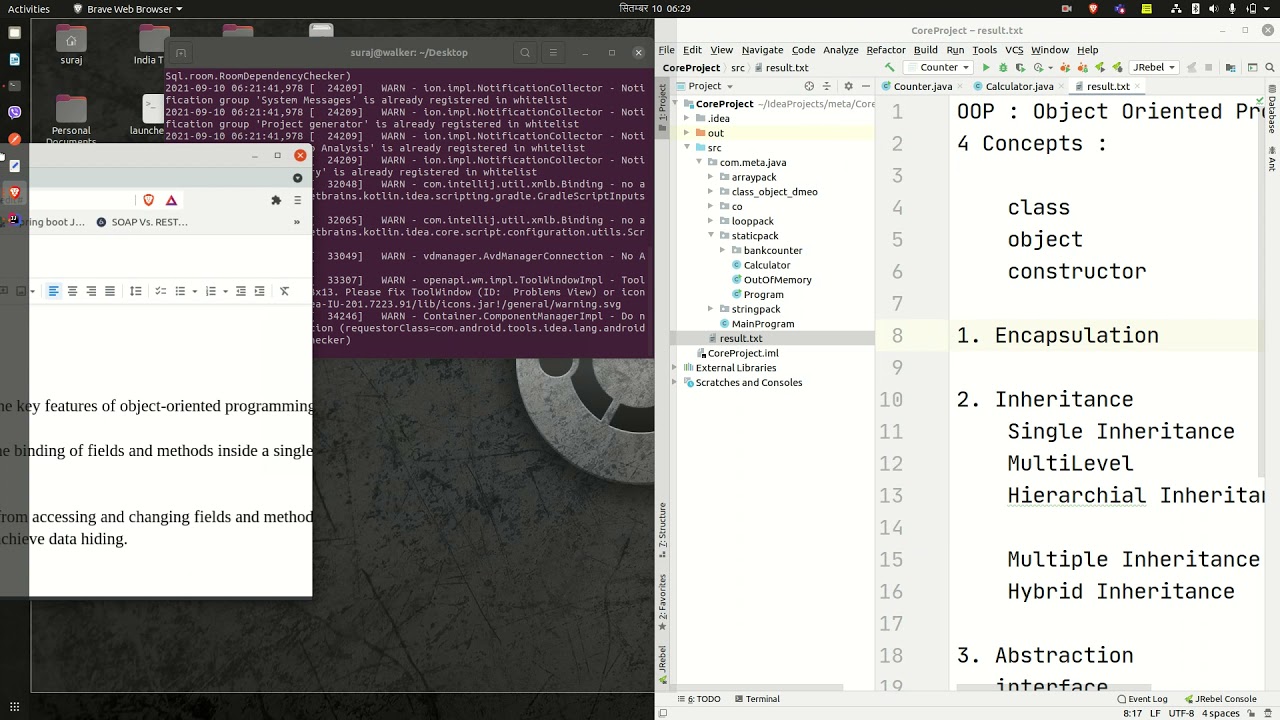Click the locate-in-tree crosshair icon in Project panel
This screenshot has height=720, width=1280.
coord(809,86)
